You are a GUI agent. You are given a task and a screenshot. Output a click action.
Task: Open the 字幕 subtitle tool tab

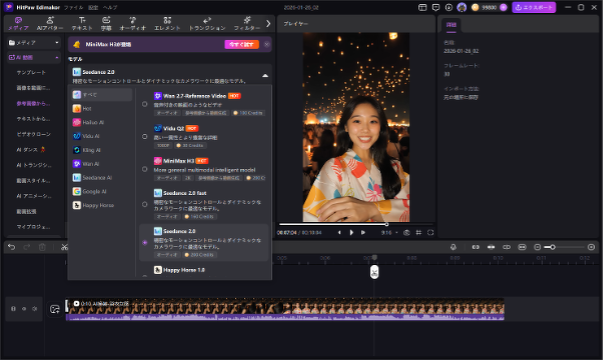pos(106,24)
